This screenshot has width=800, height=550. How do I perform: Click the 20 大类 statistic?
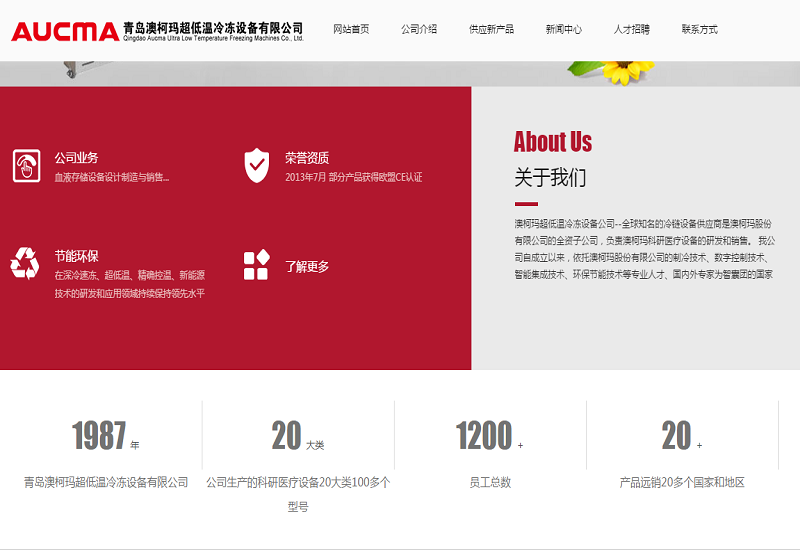click(298, 436)
